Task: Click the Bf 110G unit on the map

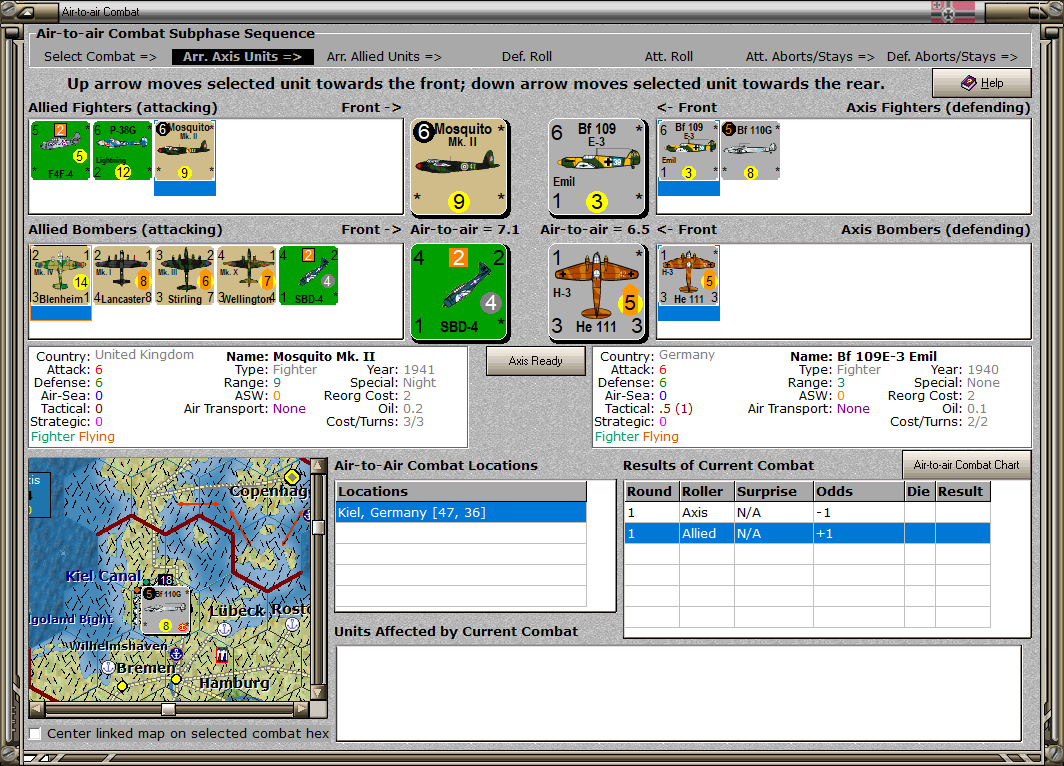Action: 166,609
